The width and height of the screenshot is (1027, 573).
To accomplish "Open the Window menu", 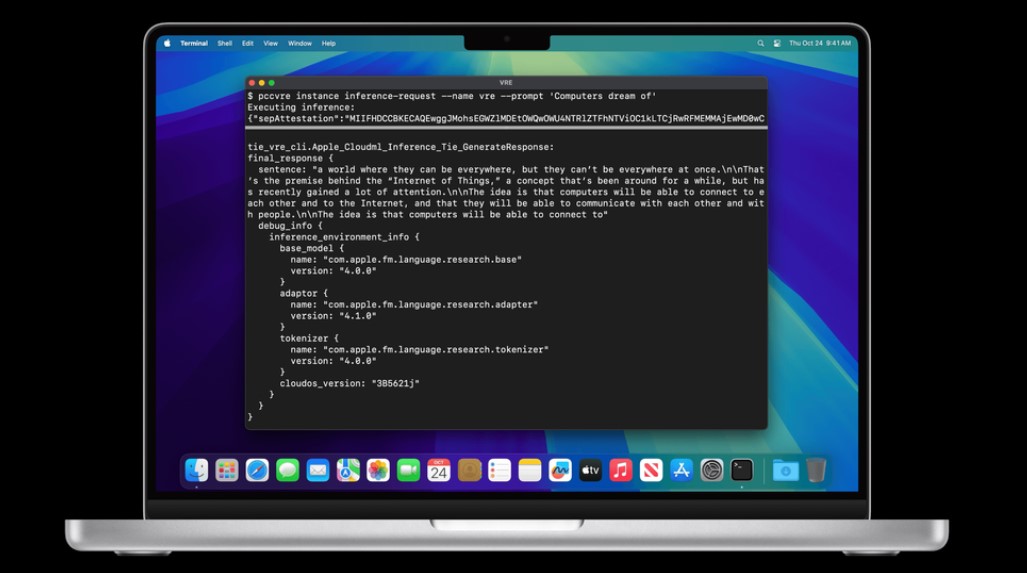I will click(300, 43).
